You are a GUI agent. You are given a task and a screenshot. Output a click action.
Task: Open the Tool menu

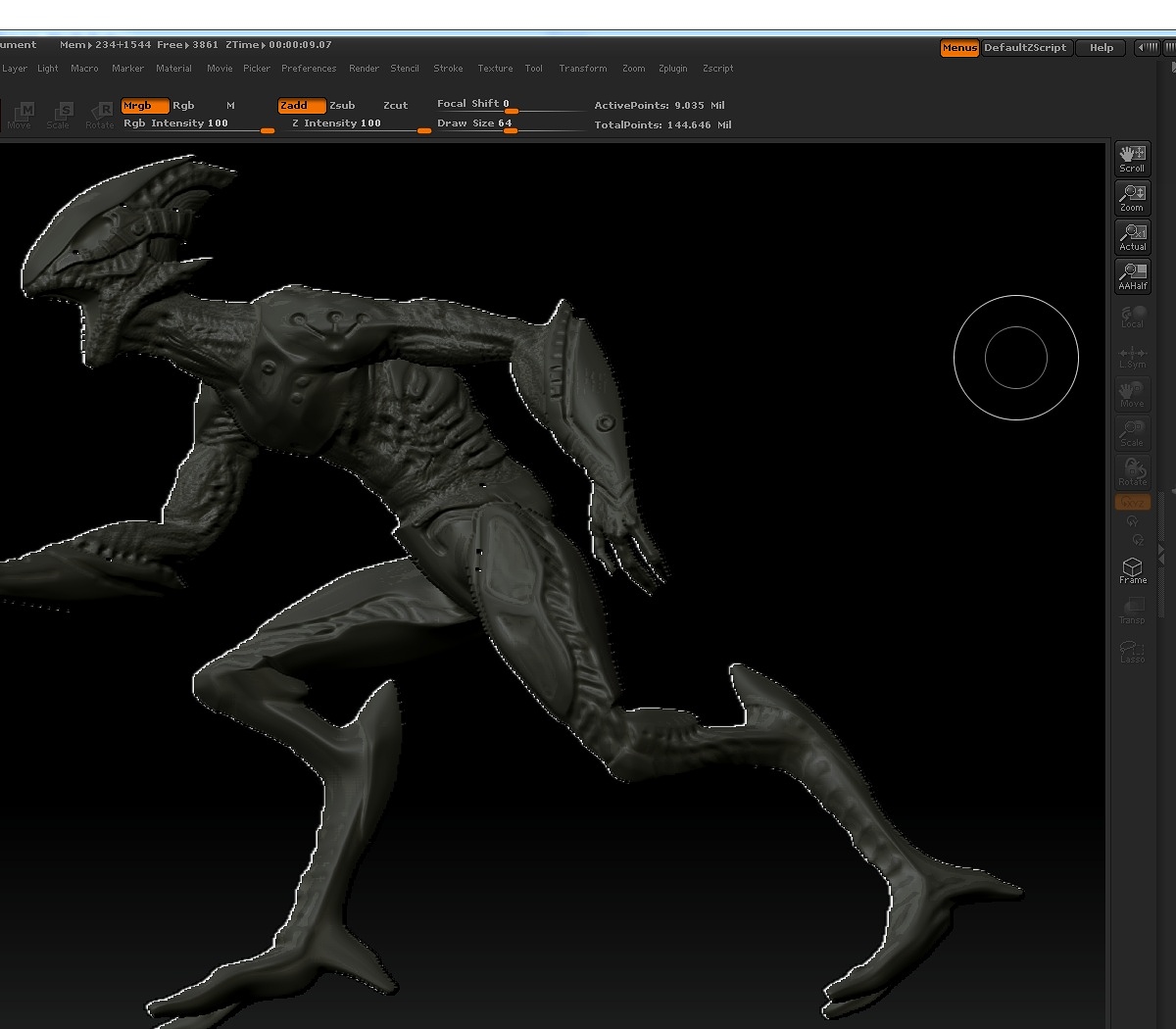[534, 69]
